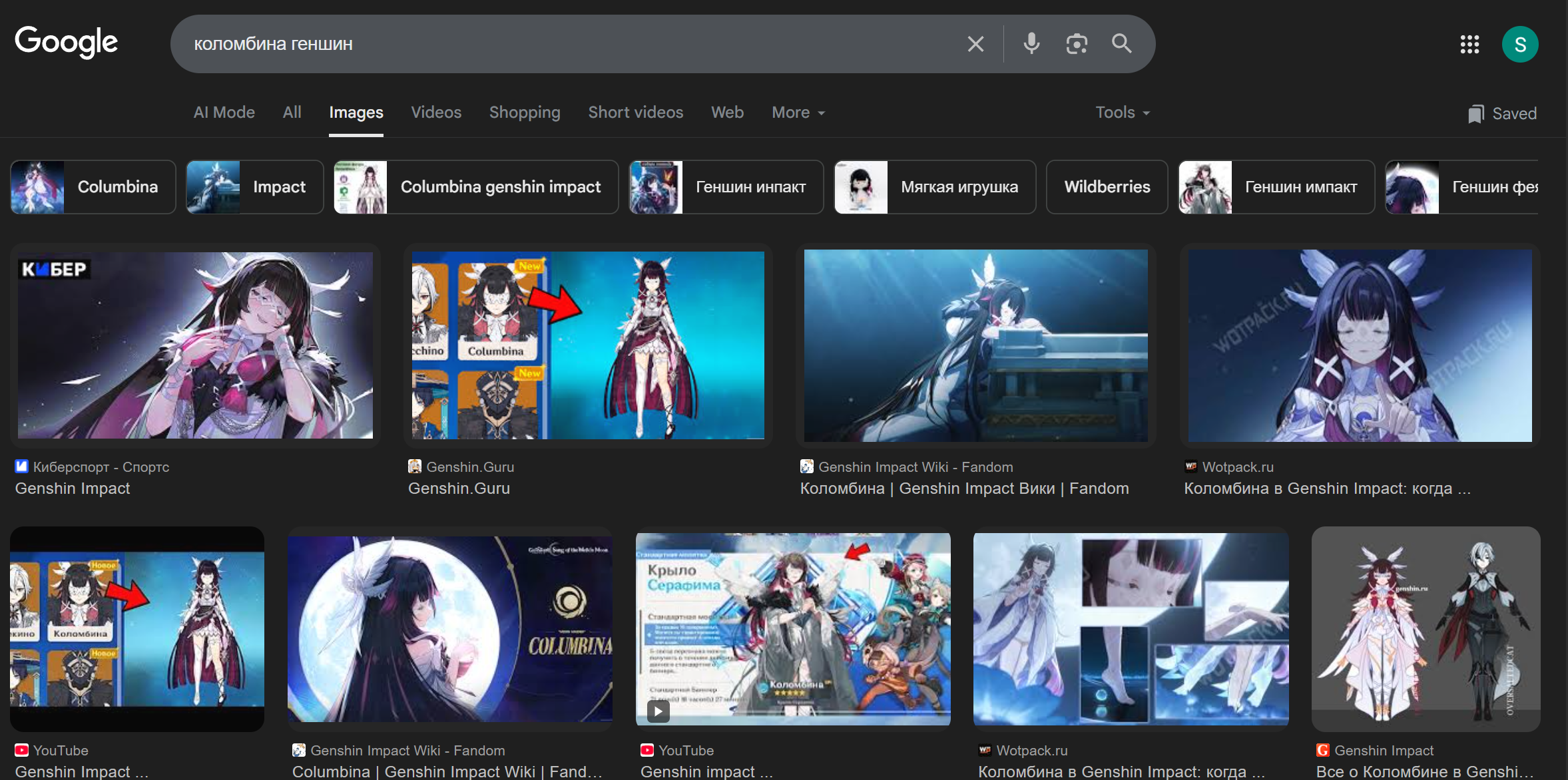The height and width of the screenshot is (780, 1568).
Task: Apply the Wildberries filter chip
Action: click(1107, 187)
